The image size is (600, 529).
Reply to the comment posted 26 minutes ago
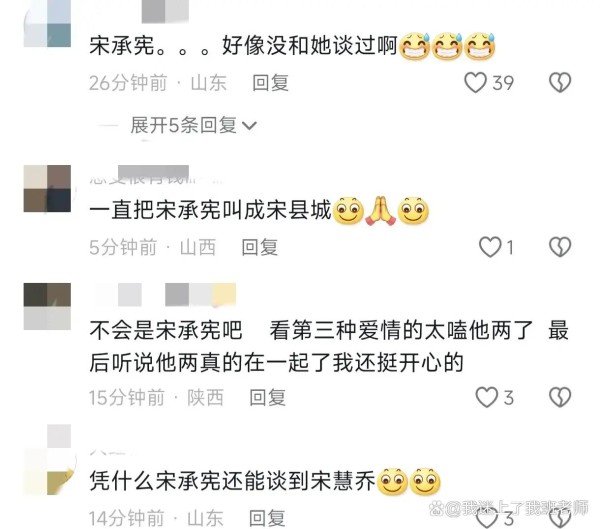pos(270,83)
